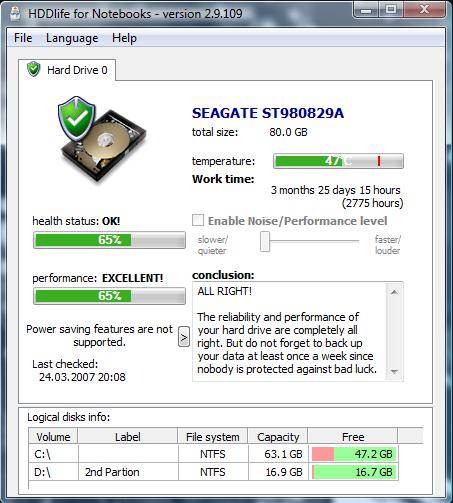Click the > power saving details button
The image size is (453, 503).
pos(184,337)
